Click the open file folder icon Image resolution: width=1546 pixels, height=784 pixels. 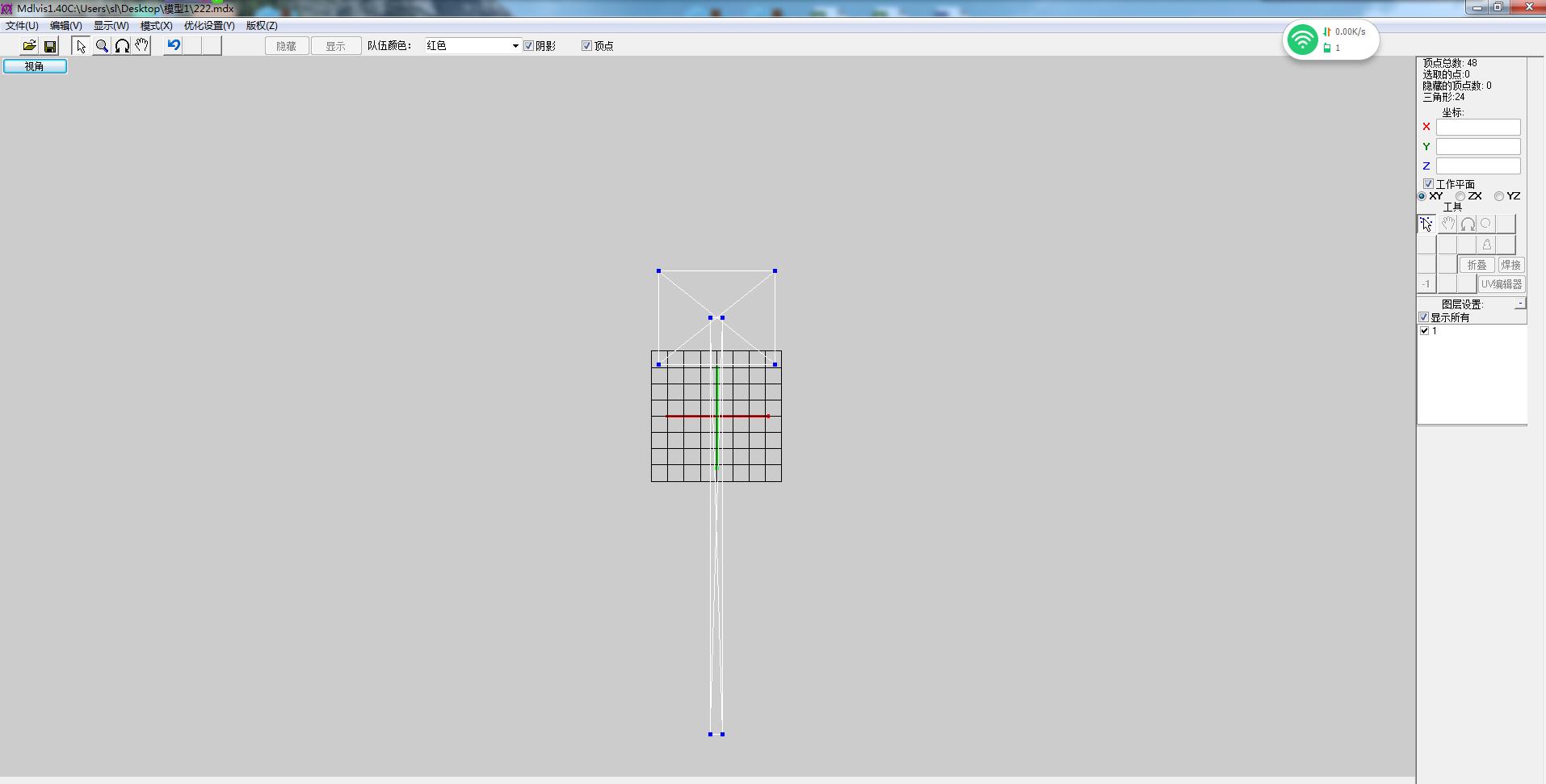pyautogui.click(x=29, y=46)
